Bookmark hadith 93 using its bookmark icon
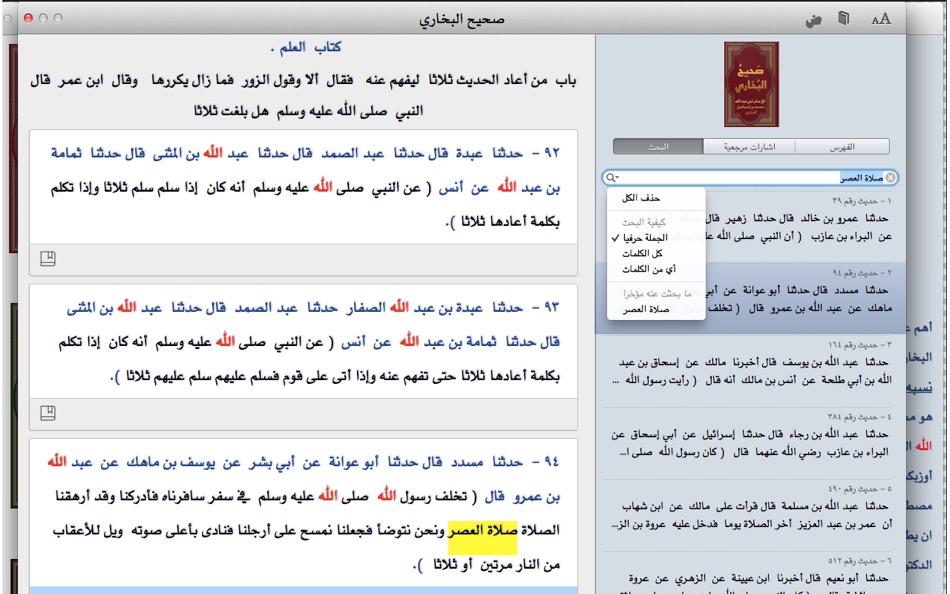Image resolution: width=950 pixels, height=594 pixels. tap(48, 413)
